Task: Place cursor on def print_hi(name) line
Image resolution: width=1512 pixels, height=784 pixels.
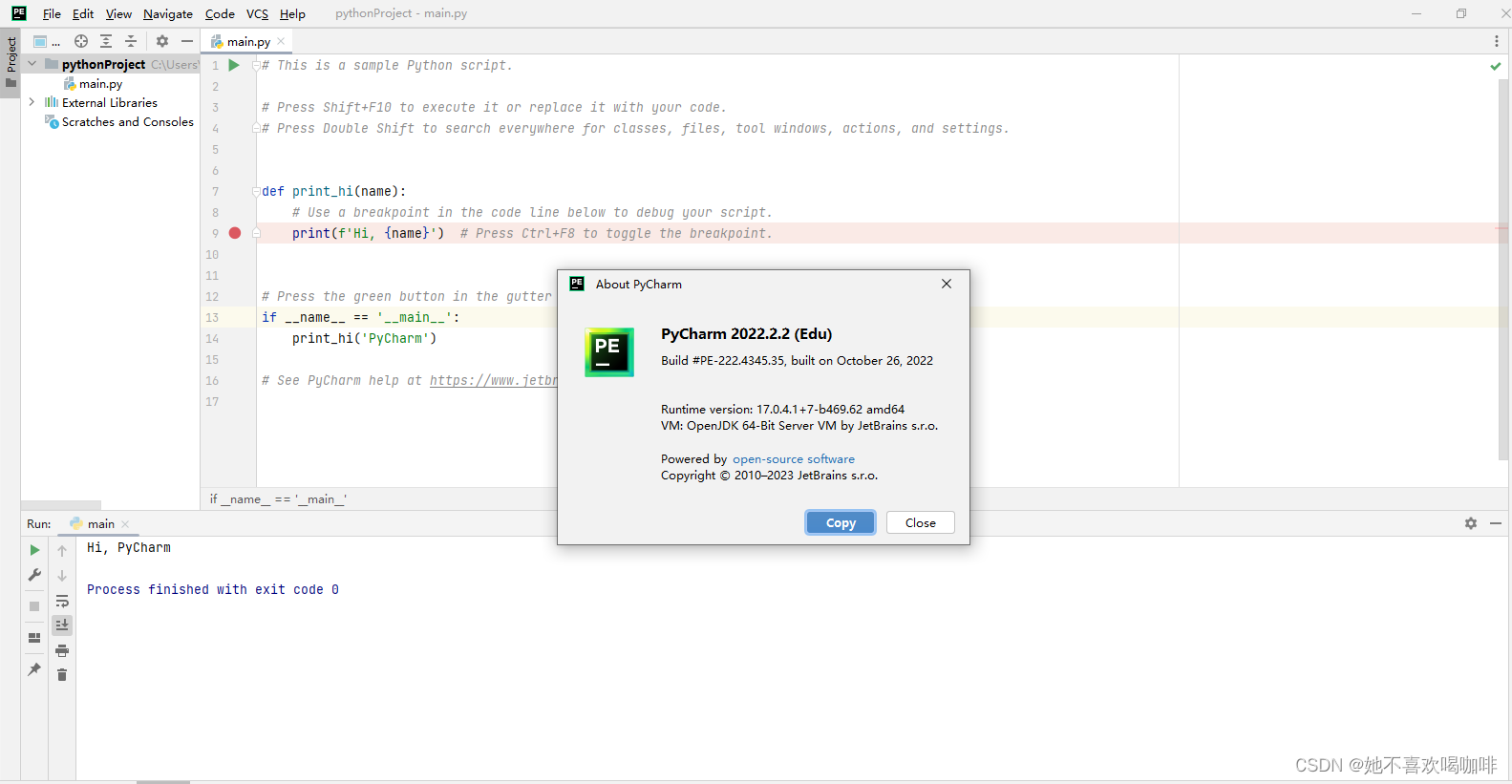Action: 334,192
